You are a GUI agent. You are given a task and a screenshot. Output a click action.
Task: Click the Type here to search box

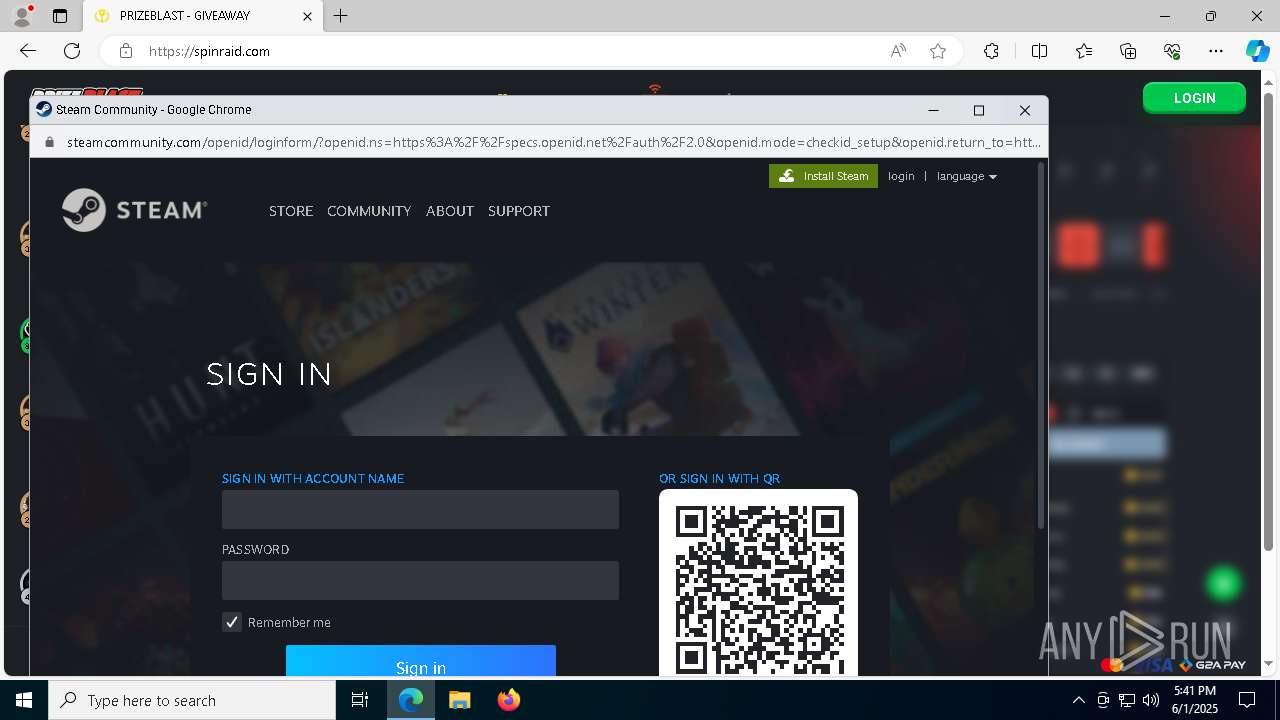click(192, 700)
